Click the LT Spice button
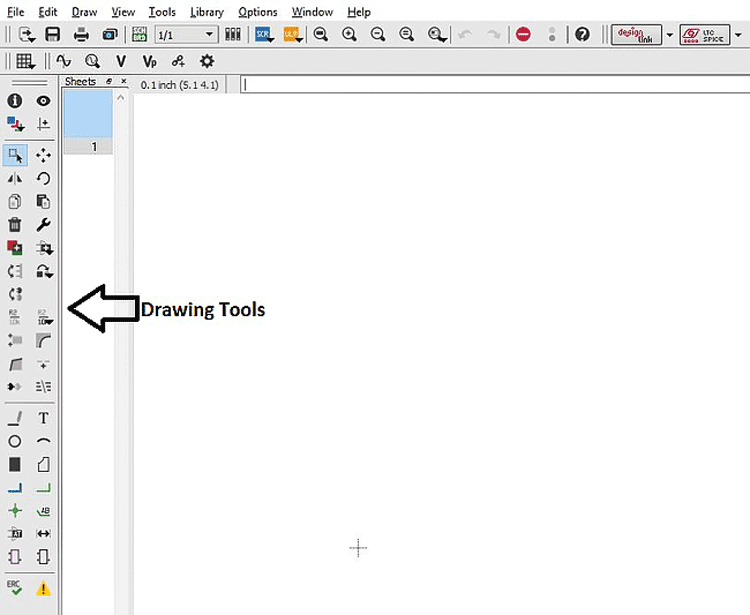The height and width of the screenshot is (615, 750). click(x=705, y=35)
